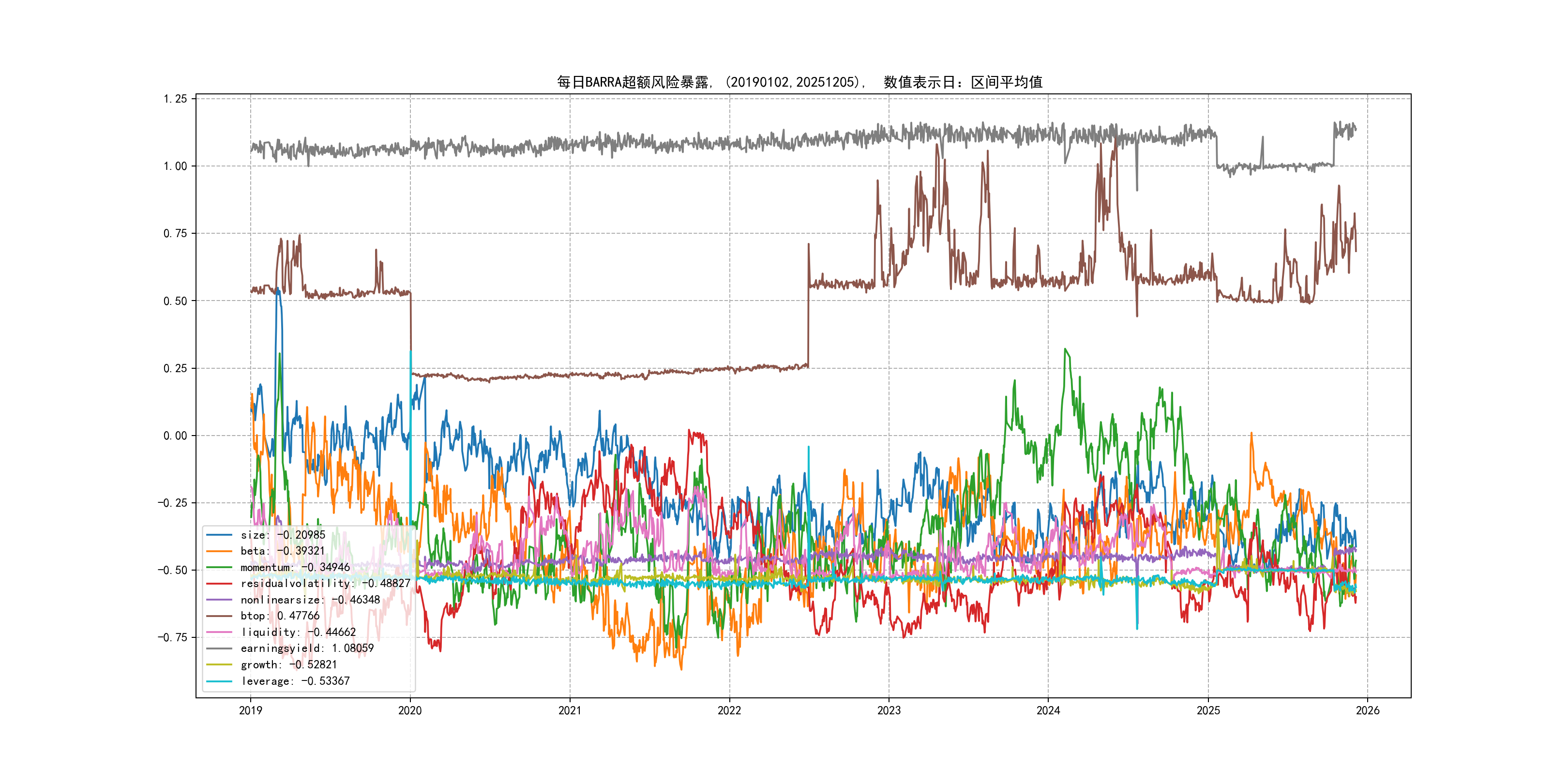Click the 2019 x-axis tick label
Image resolution: width=1568 pixels, height=784 pixels.
(250, 710)
